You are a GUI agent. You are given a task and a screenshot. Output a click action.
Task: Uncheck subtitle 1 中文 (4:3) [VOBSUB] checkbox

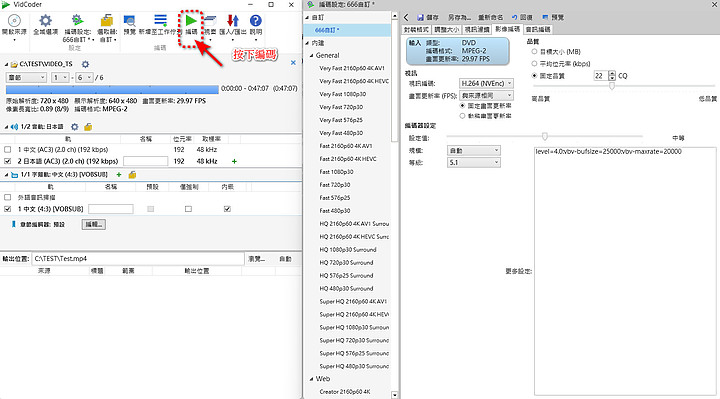pos(7,209)
